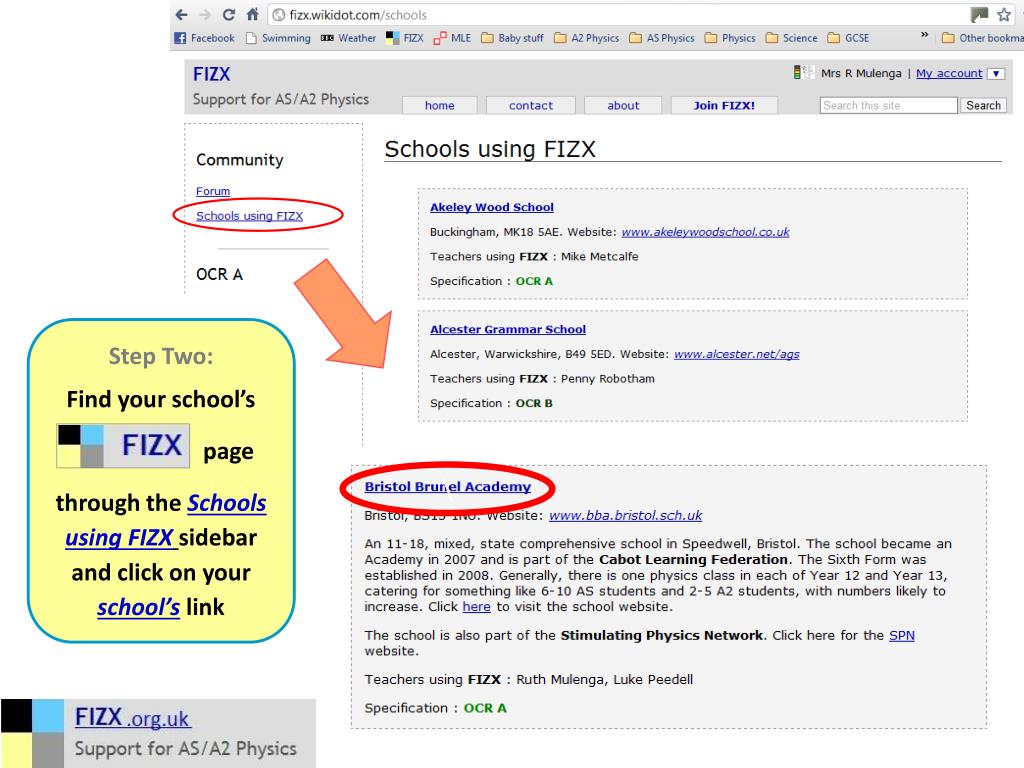1024x768 pixels.
Task: Click the browser back arrow
Action: tap(182, 14)
